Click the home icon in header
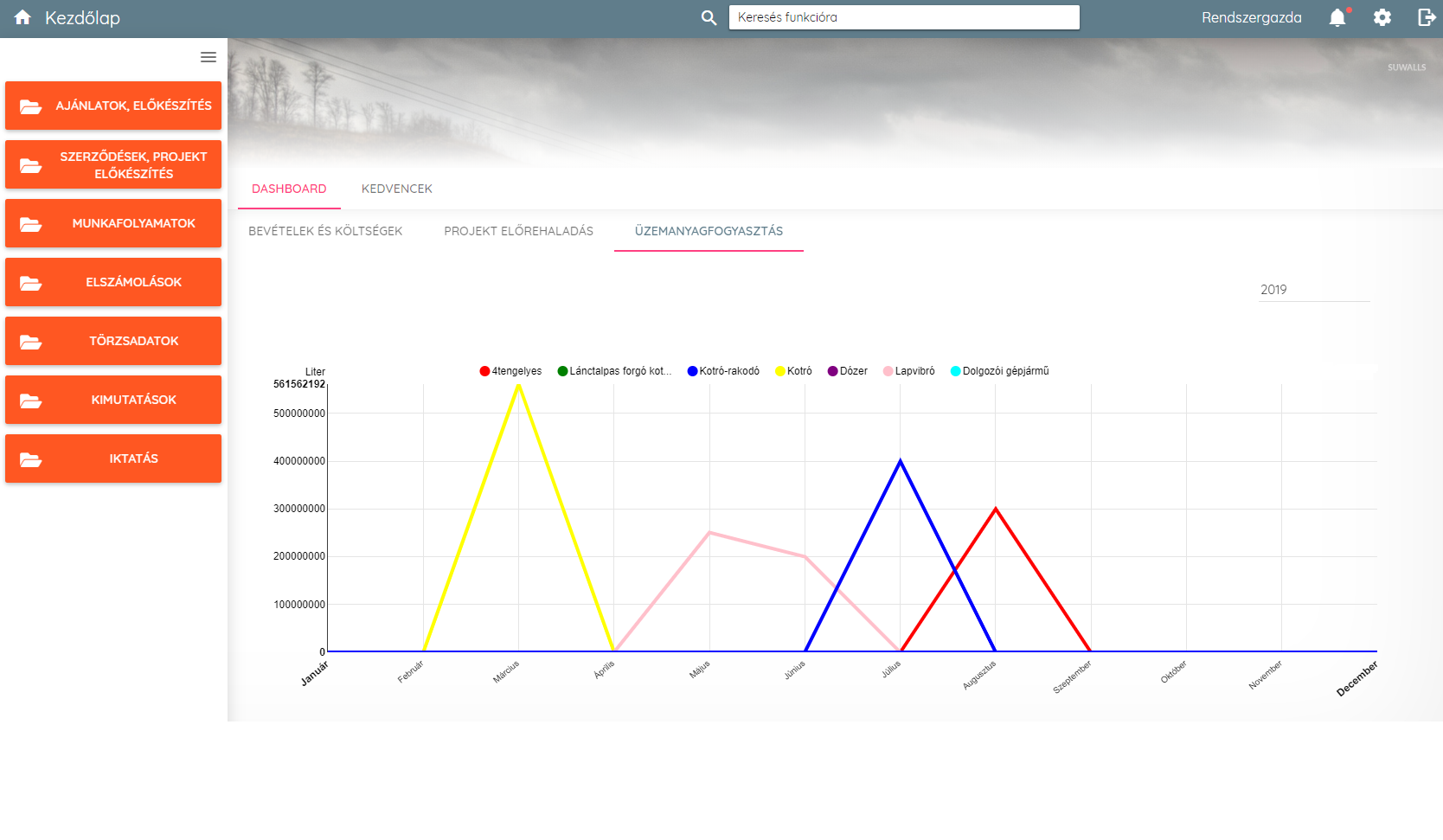 point(22,18)
